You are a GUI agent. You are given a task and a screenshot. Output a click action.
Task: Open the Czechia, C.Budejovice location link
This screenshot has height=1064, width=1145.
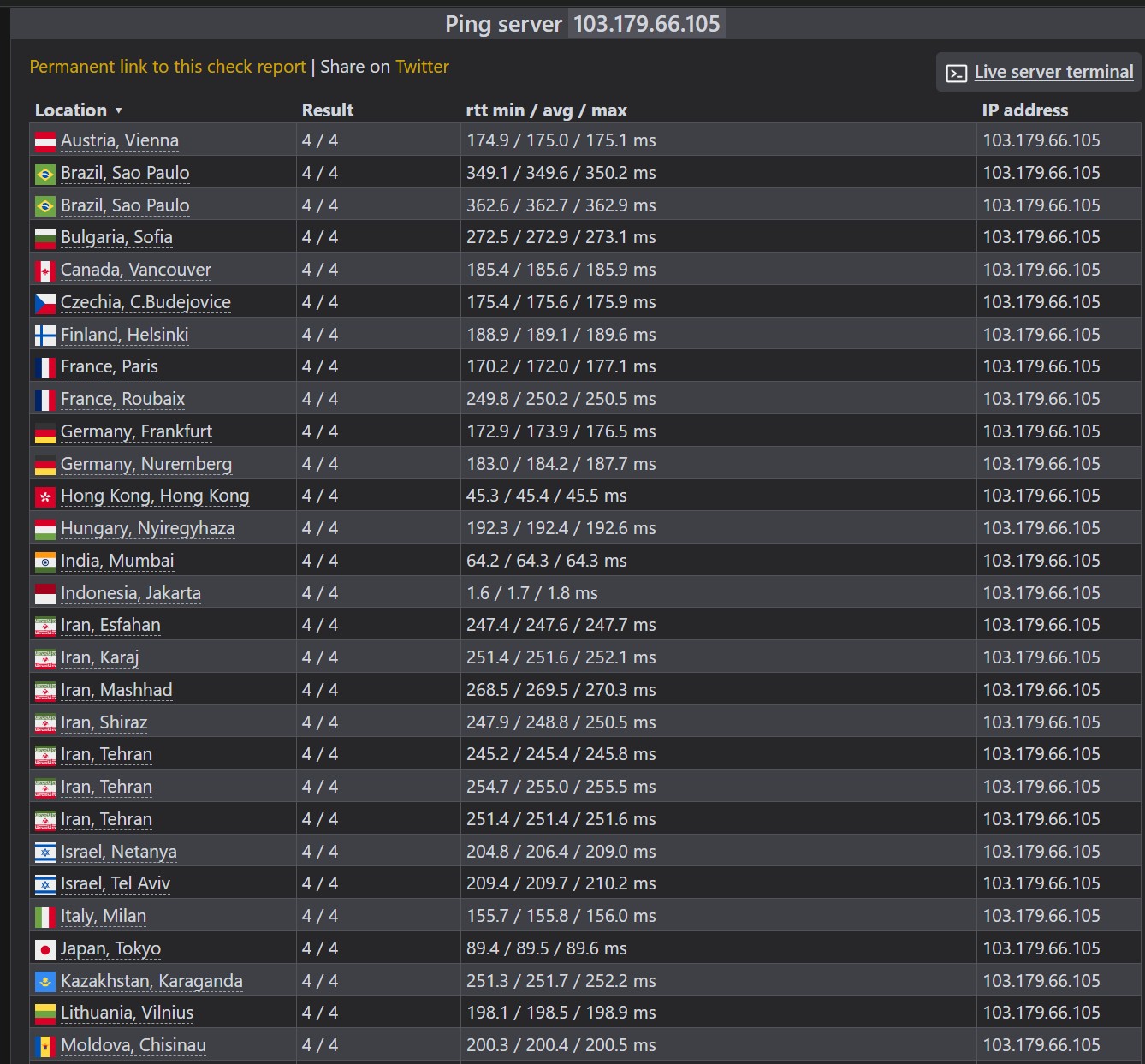tap(145, 302)
